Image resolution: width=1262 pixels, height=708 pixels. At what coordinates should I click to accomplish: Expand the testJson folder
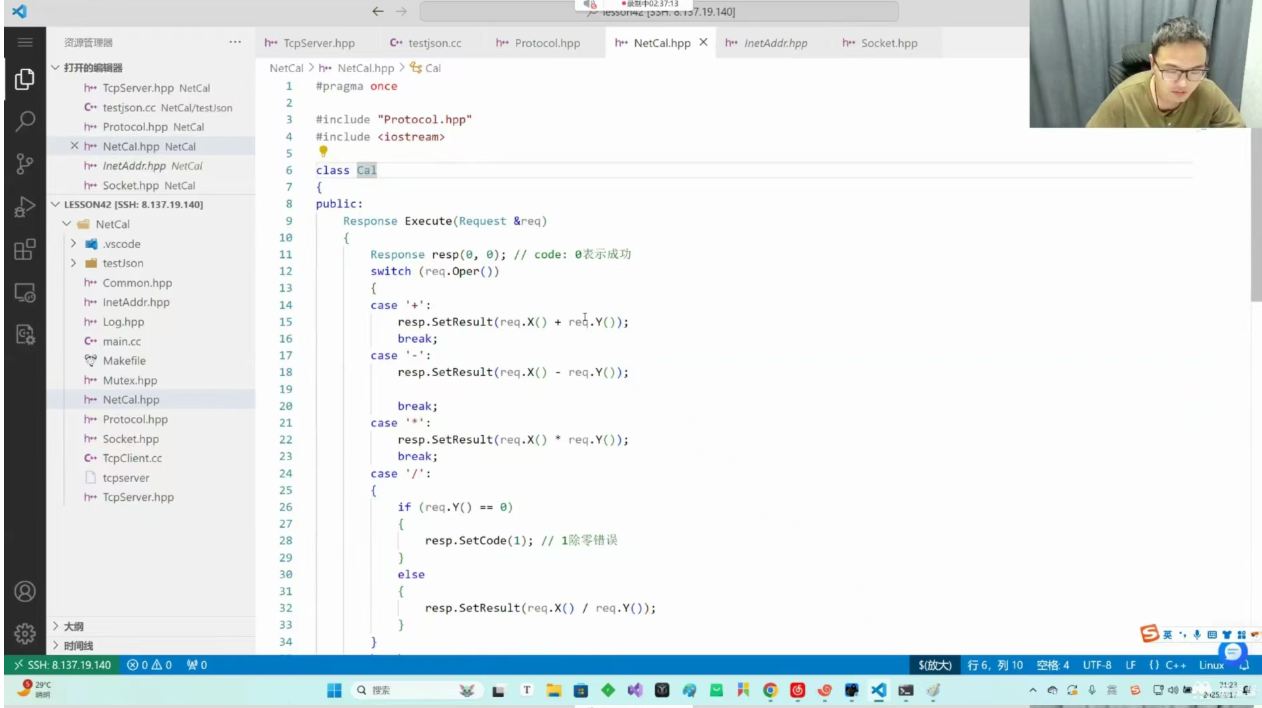[x=73, y=263]
